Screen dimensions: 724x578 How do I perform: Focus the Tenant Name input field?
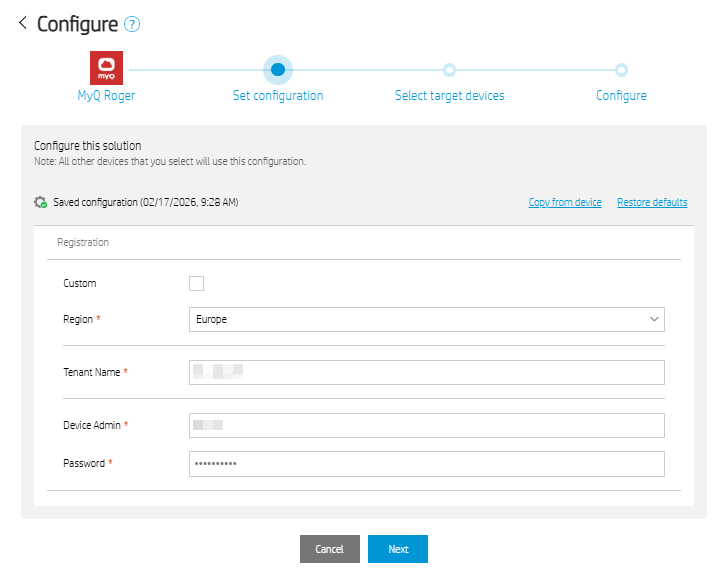point(426,372)
